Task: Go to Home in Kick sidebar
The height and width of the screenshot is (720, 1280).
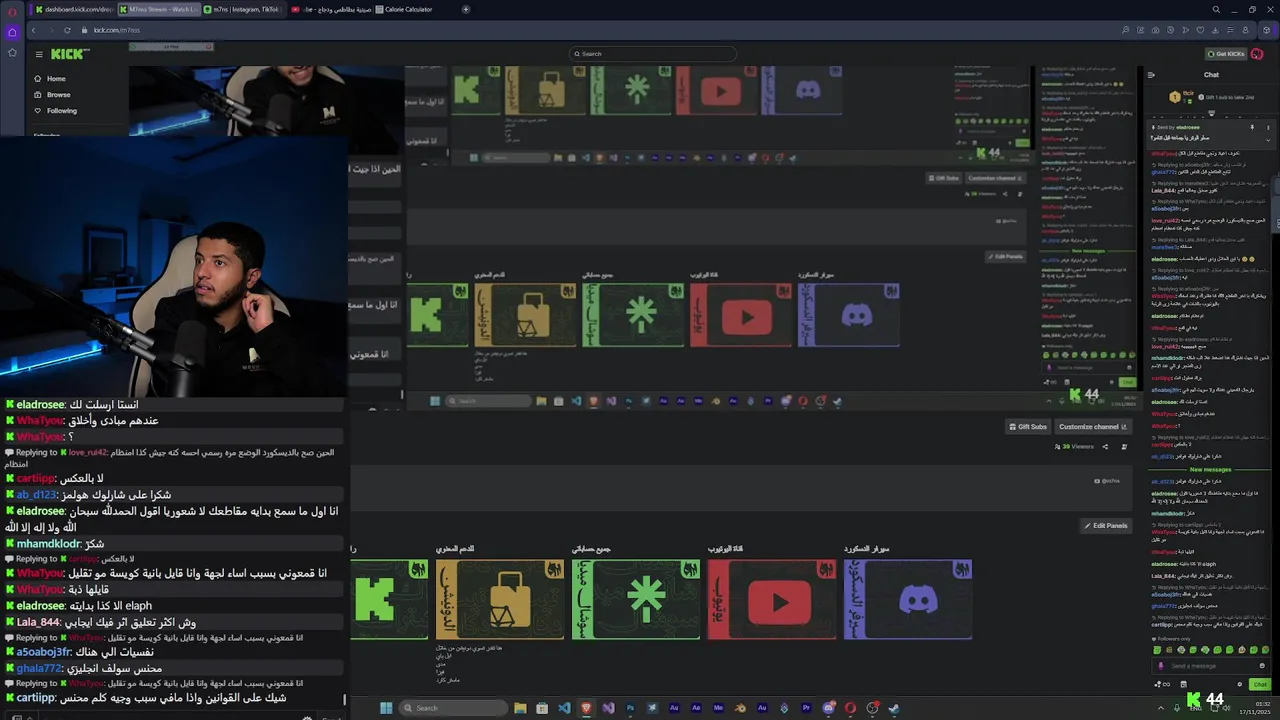Action: coord(56,79)
